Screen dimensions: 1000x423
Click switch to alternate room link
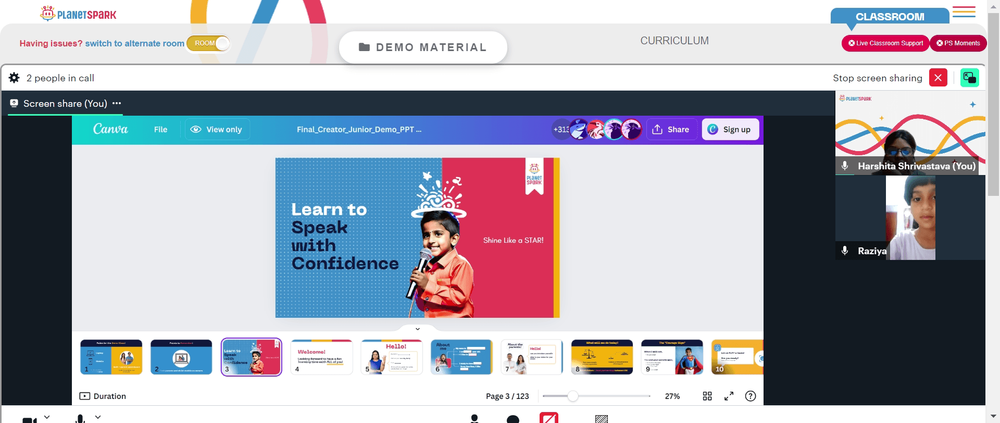(135, 43)
